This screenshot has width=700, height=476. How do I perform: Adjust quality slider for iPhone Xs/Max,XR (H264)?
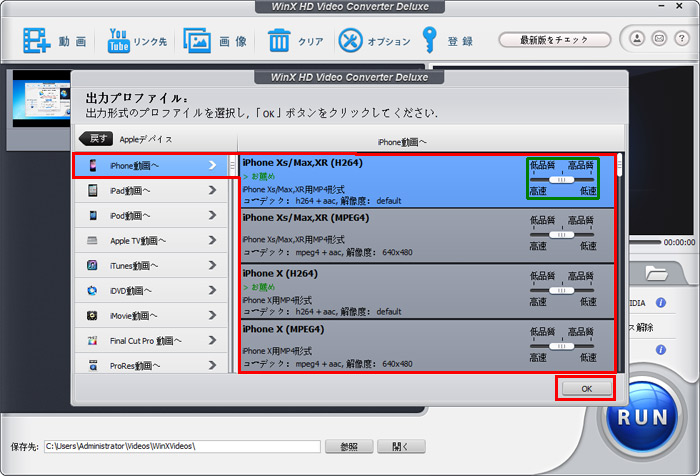point(563,180)
